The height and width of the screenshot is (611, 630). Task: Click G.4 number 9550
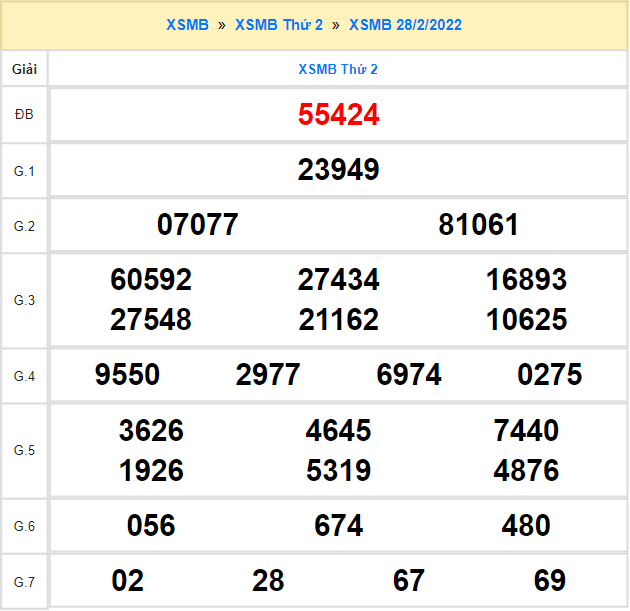pyautogui.click(x=127, y=375)
